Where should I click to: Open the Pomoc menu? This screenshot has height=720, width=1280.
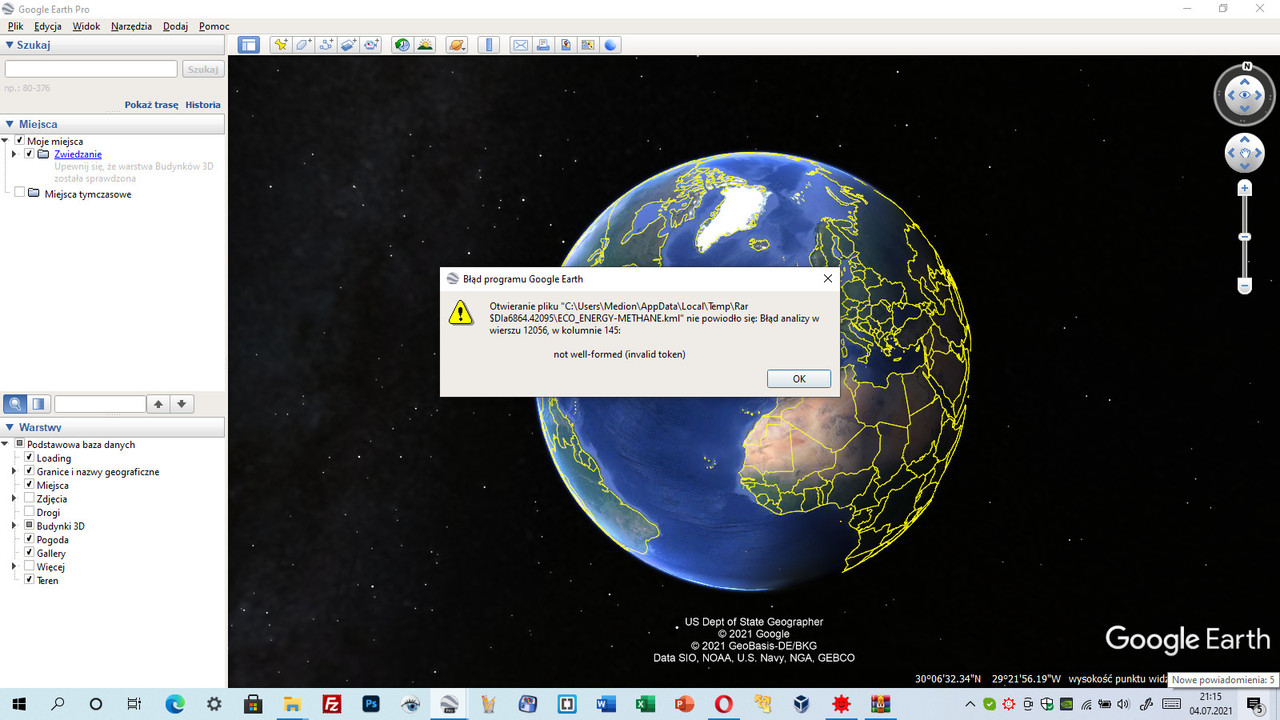[x=214, y=26]
